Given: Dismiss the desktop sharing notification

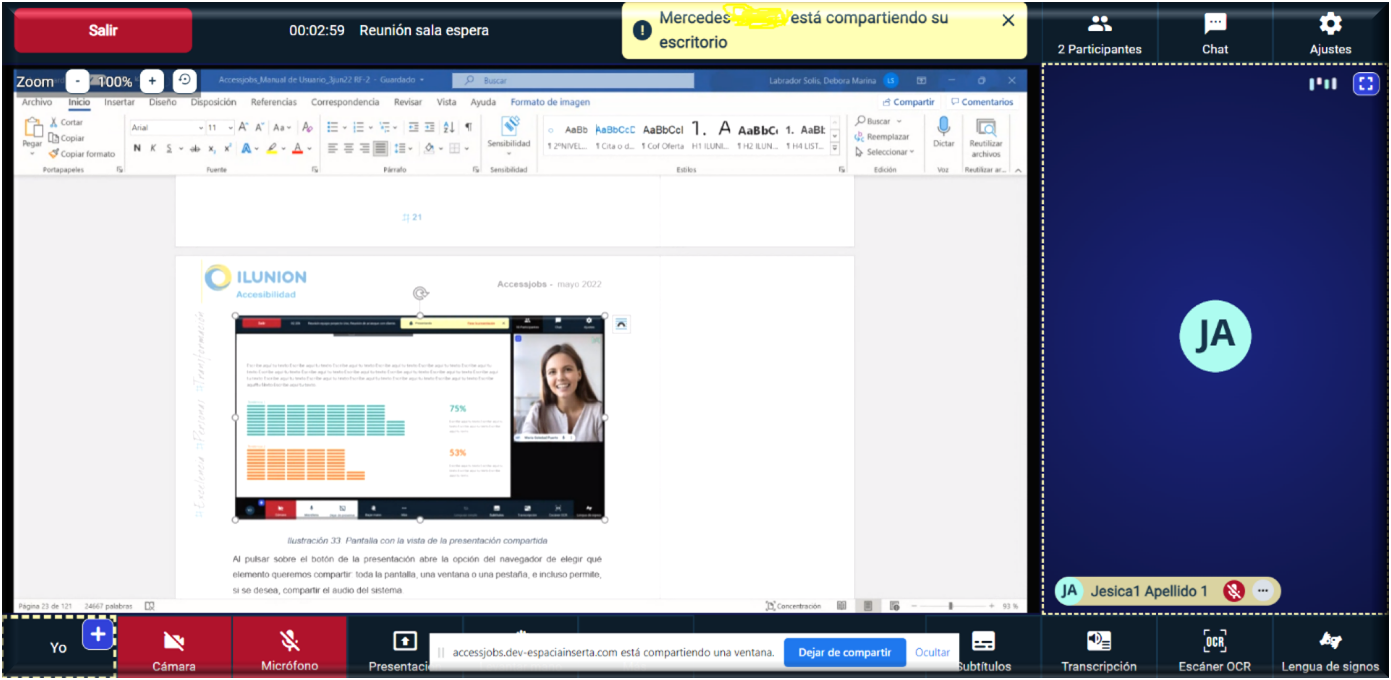Looking at the screenshot, I should [x=1008, y=20].
